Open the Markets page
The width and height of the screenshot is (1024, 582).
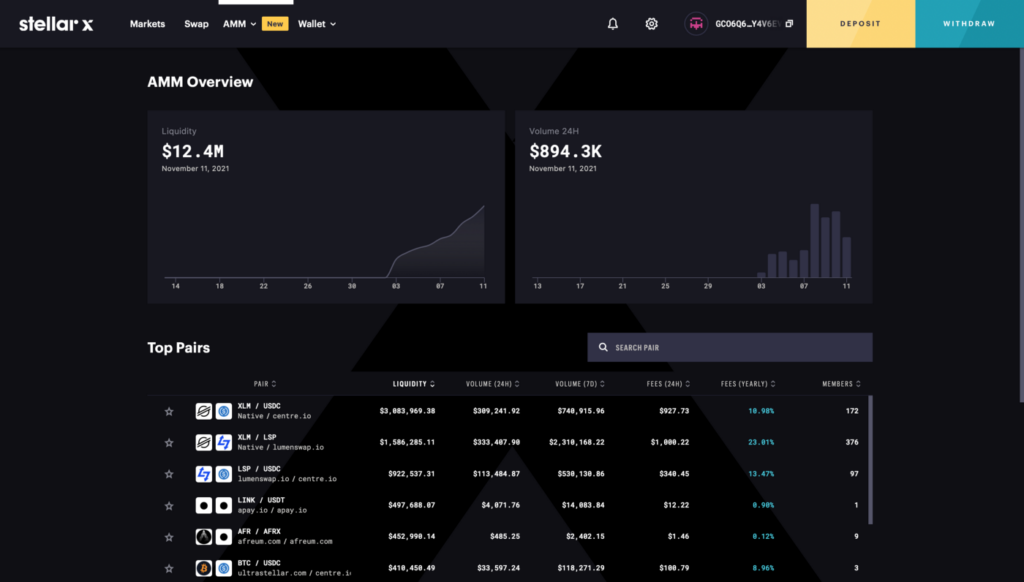[x=147, y=24]
